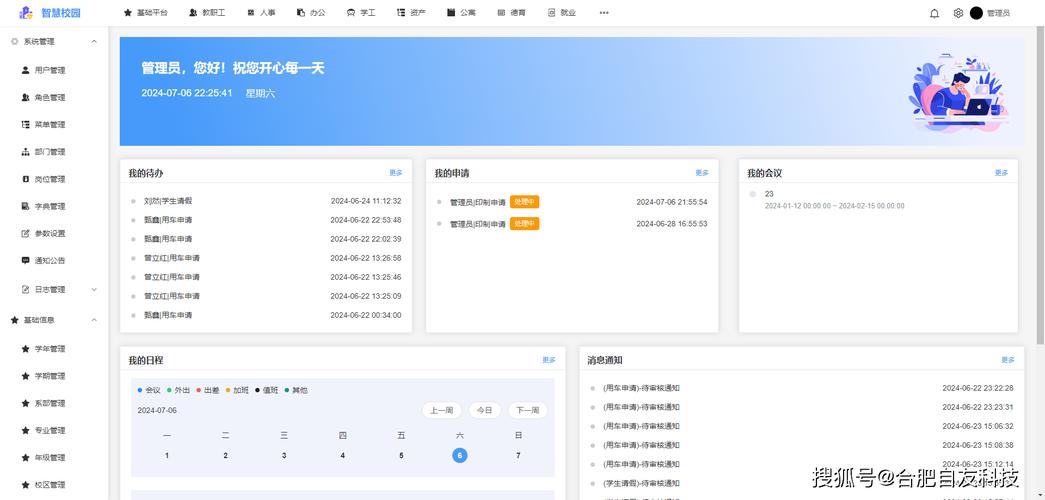
Task: Click the 智慧校园 logo
Action: pyautogui.click(x=50, y=13)
